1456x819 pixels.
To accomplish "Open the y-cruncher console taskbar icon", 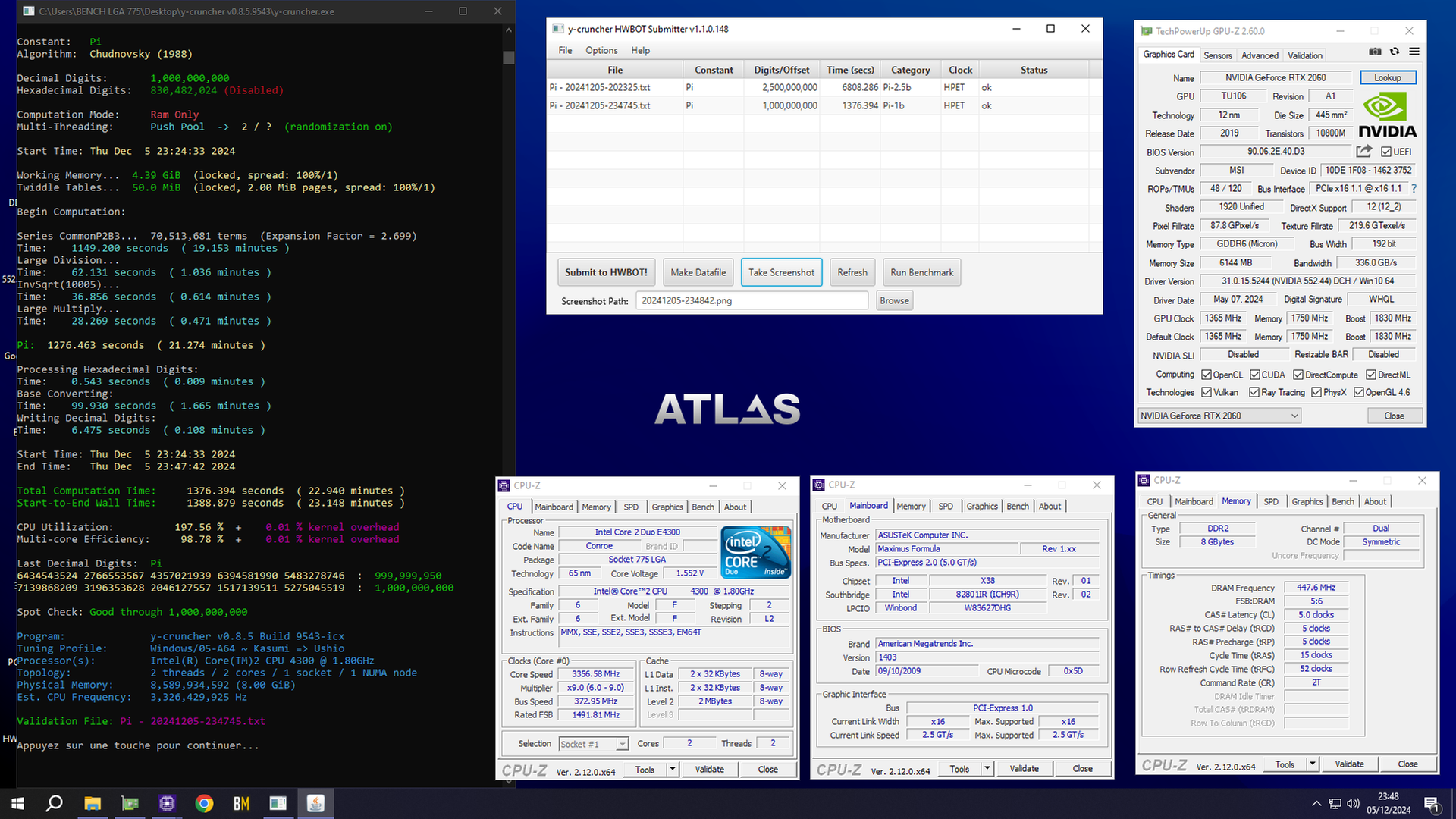I will [x=278, y=803].
